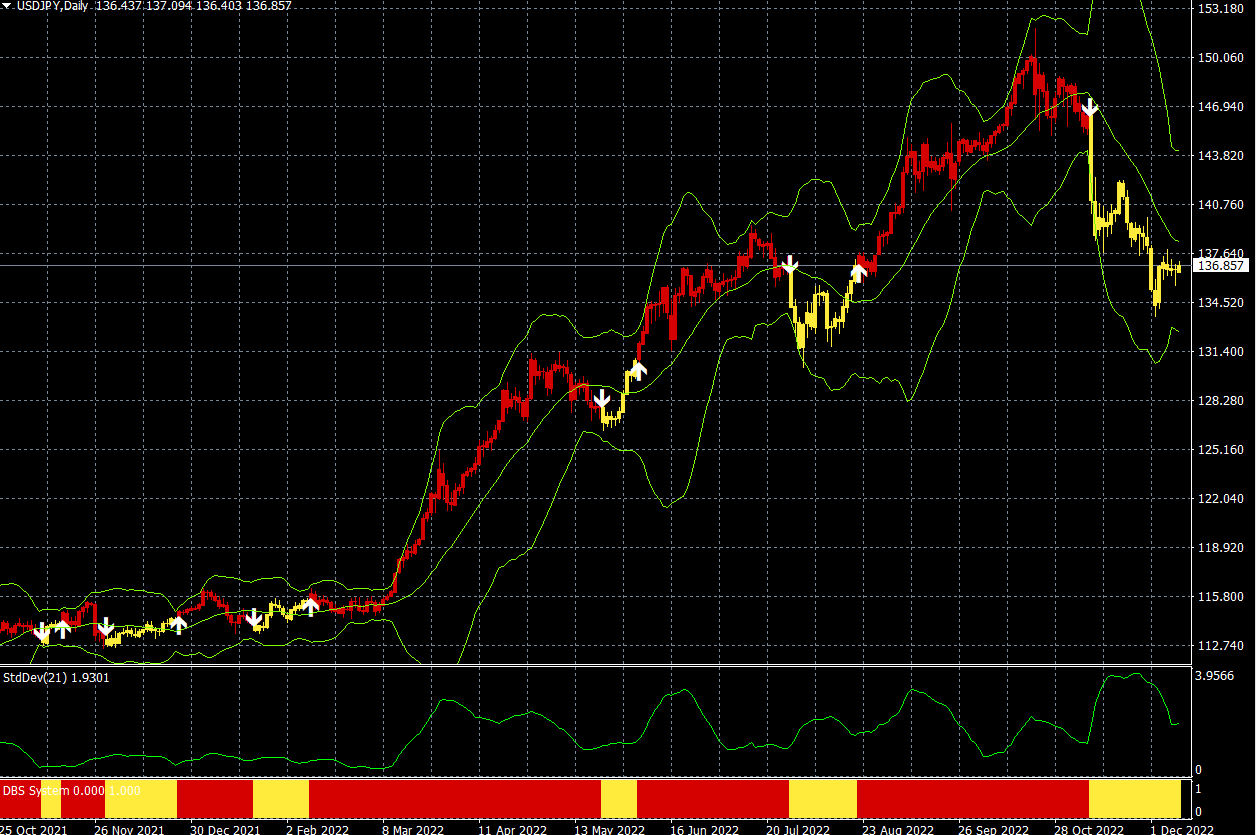Viewport: 1257px width, 835px height.
Task: Select the OHLC values 136.437 137.094 136.403 136.857
Action: (193, 6)
